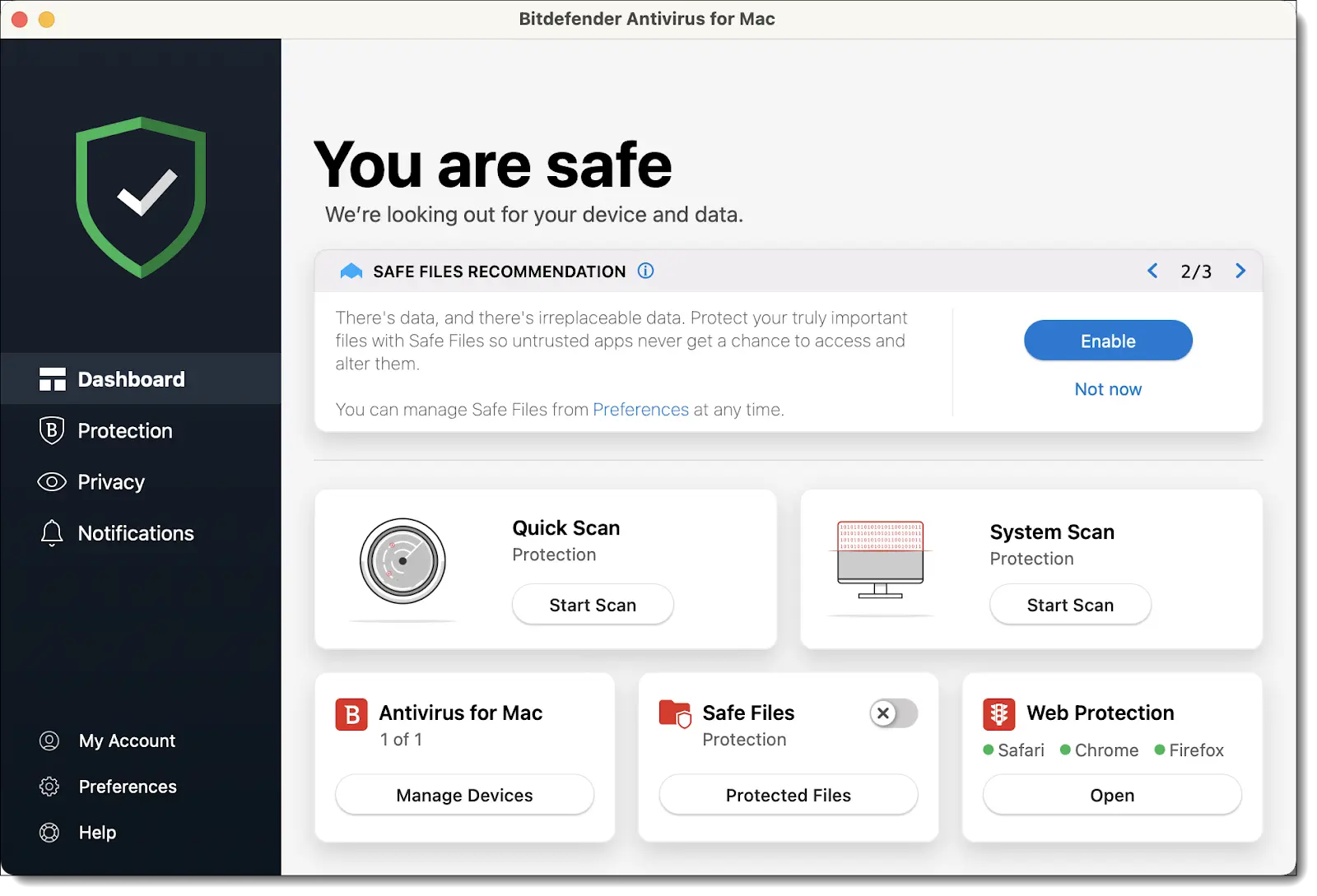The width and height of the screenshot is (1317, 896).
Task: Open Help from the sidebar
Action: (x=78, y=833)
